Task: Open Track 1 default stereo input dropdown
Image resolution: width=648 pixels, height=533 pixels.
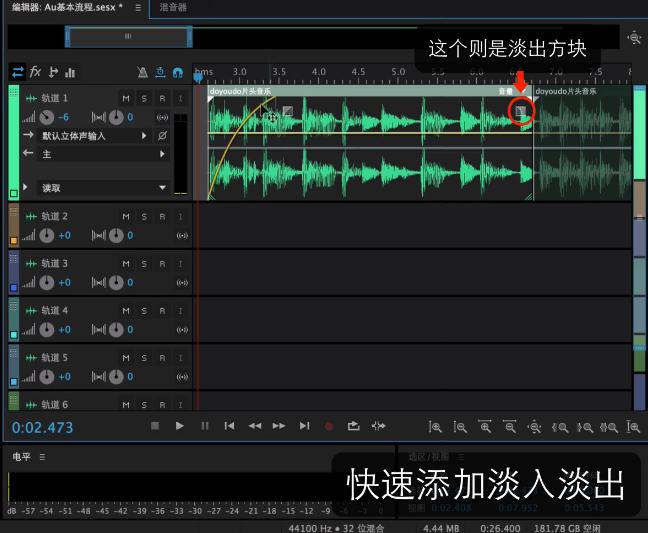Action: point(94,136)
